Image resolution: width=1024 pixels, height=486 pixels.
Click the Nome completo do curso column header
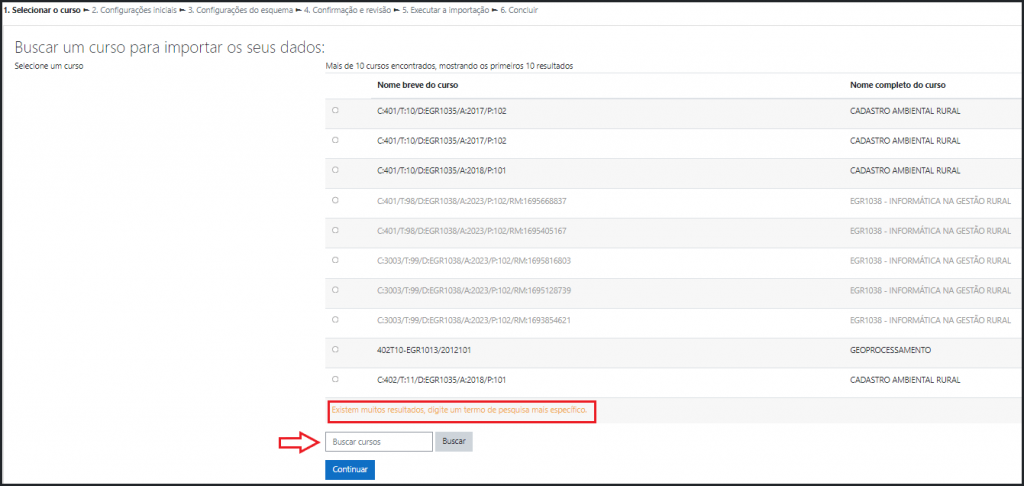click(x=897, y=86)
